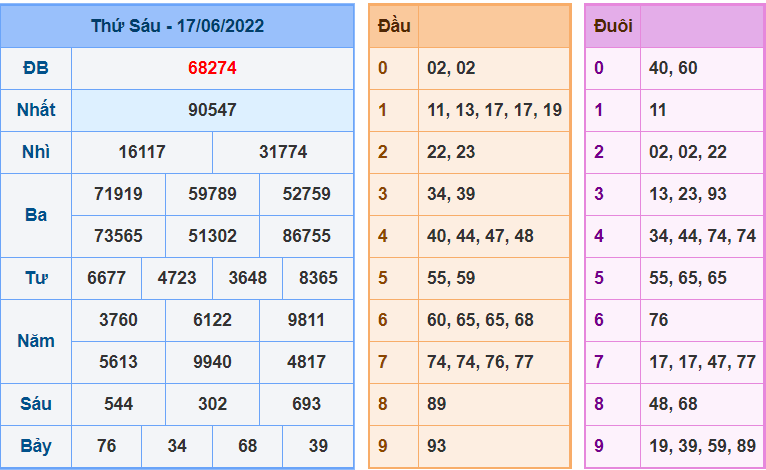Click the Đuôi column header
The height and width of the screenshot is (470, 766).
click(x=613, y=25)
